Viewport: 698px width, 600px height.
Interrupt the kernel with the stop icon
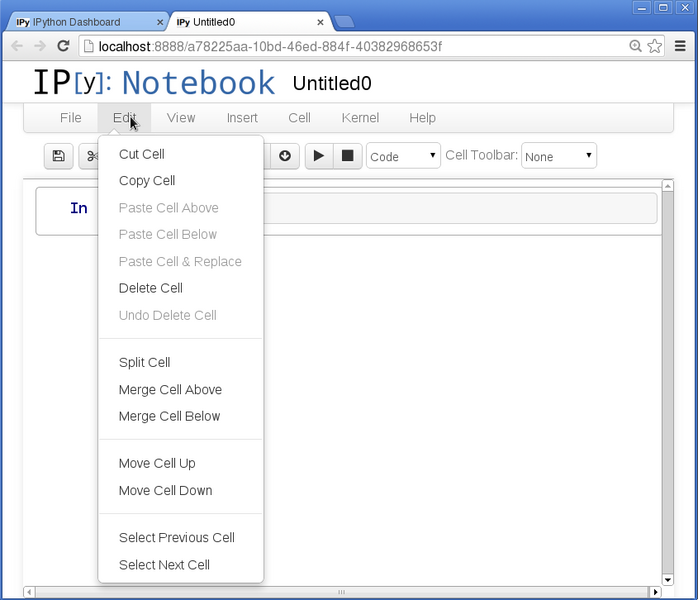[x=347, y=156]
